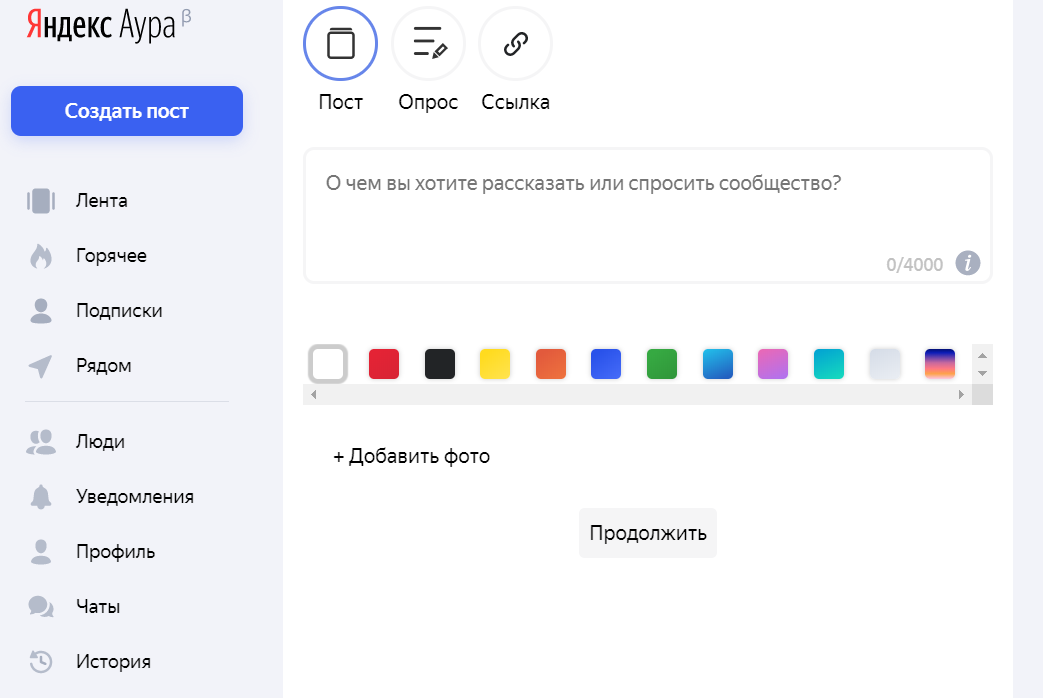Pick the yellow background color swatch
Viewport: 1043px width, 698px height.
(495, 364)
